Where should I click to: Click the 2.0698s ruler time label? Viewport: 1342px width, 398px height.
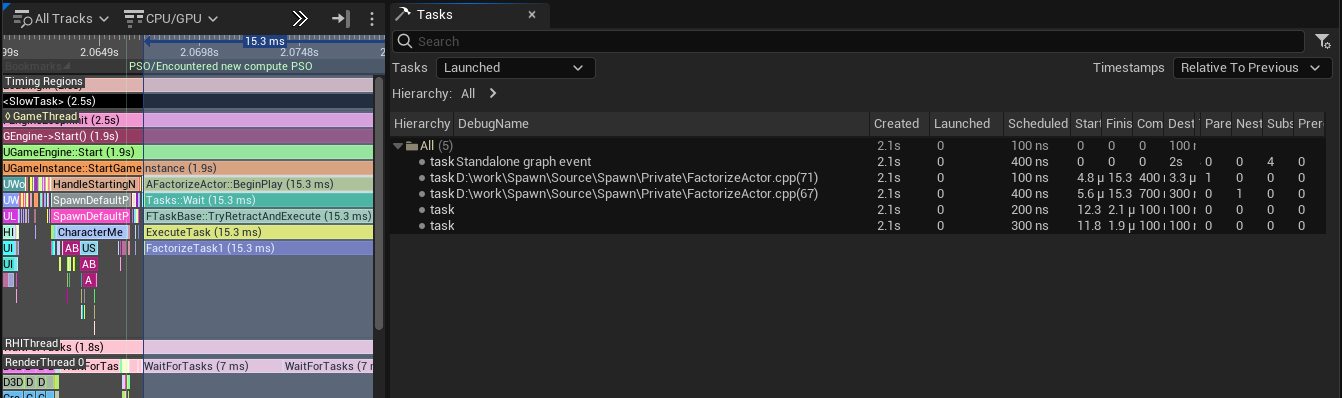198,51
